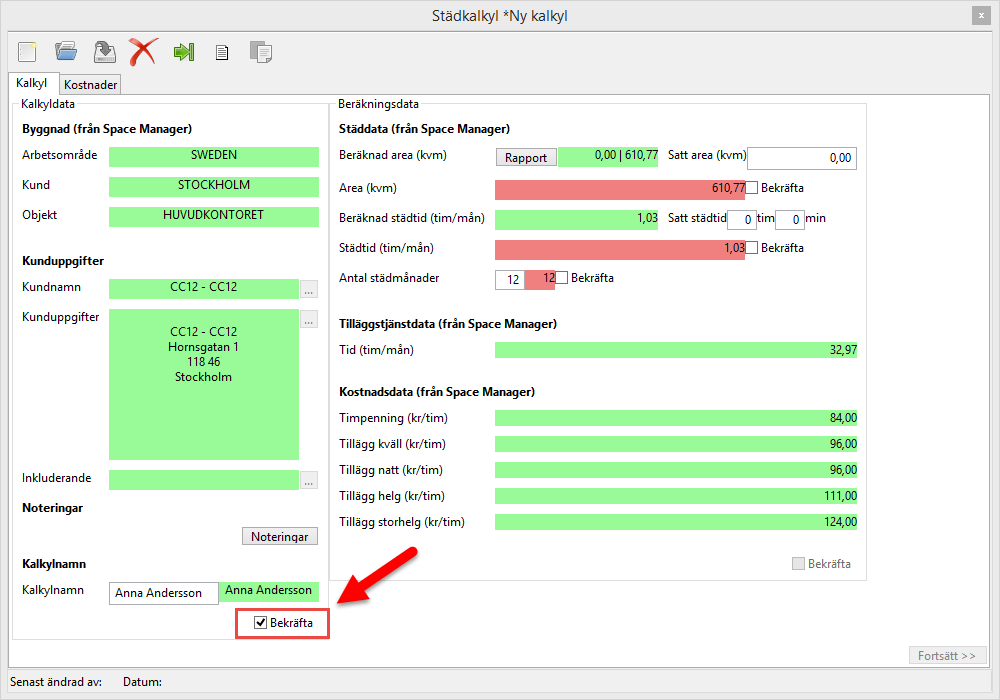The width and height of the screenshot is (1000, 700).
Task: Open Noteringar button
Action: click(x=279, y=537)
